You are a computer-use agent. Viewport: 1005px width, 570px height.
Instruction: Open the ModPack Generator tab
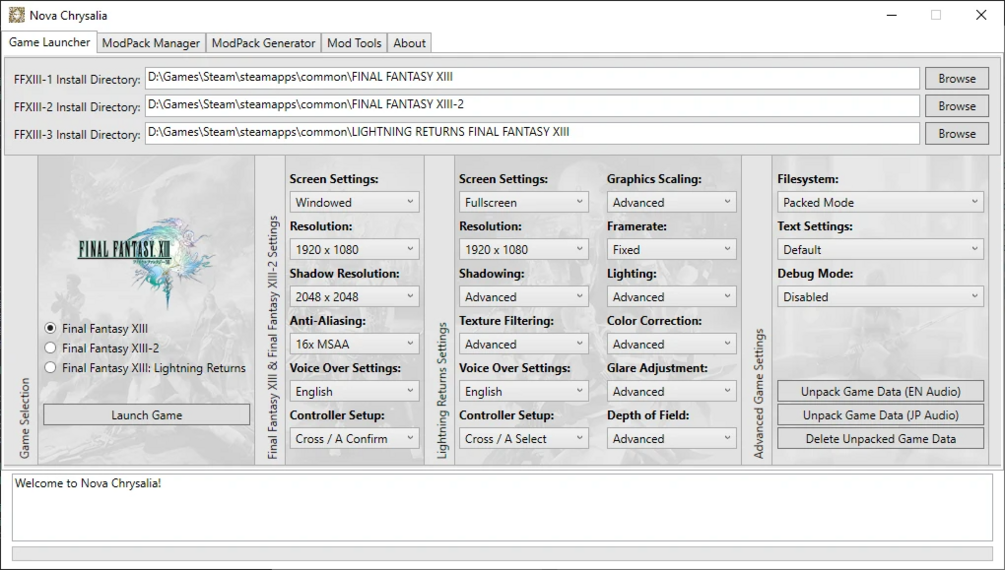pos(263,43)
